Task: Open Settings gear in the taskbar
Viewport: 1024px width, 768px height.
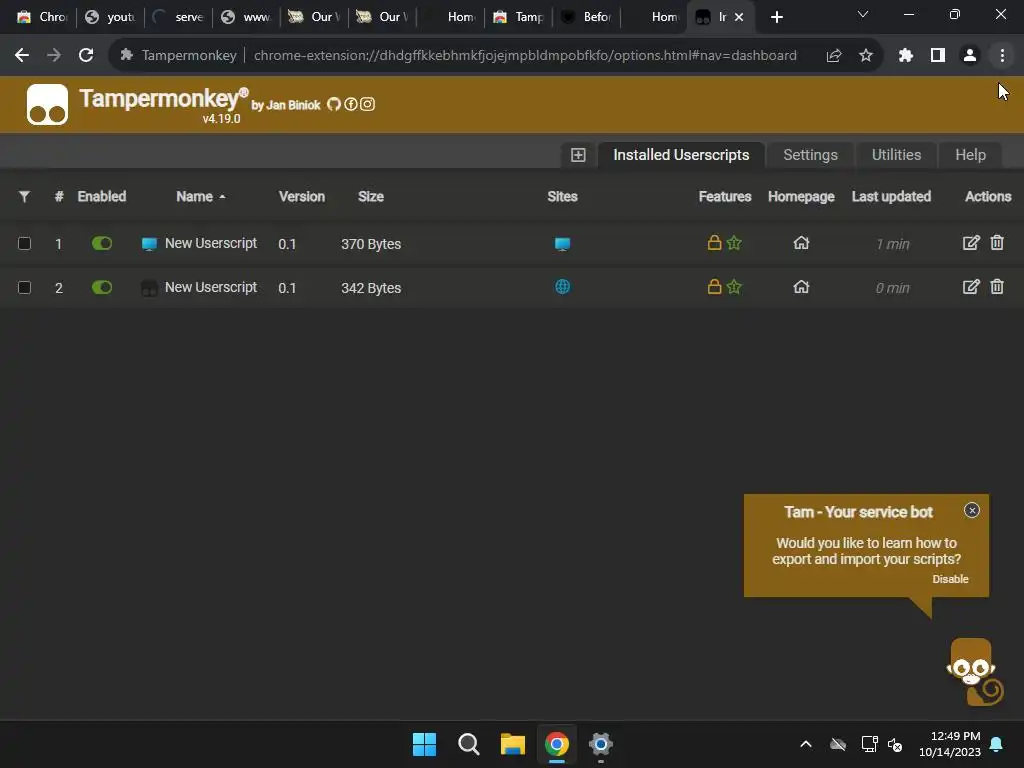Action: [x=601, y=744]
